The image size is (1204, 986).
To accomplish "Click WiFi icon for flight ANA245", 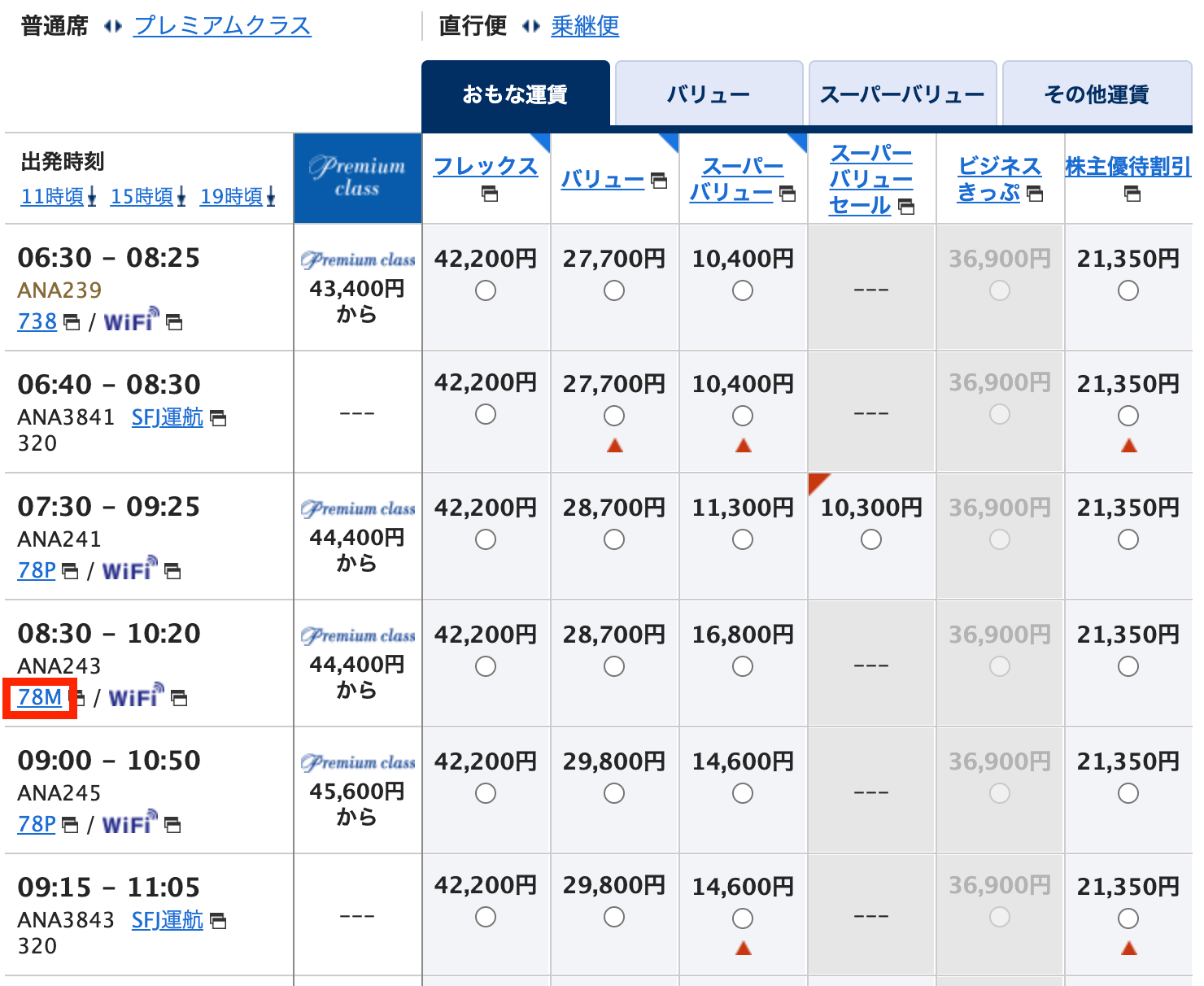I will pyautogui.click(x=129, y=823).
